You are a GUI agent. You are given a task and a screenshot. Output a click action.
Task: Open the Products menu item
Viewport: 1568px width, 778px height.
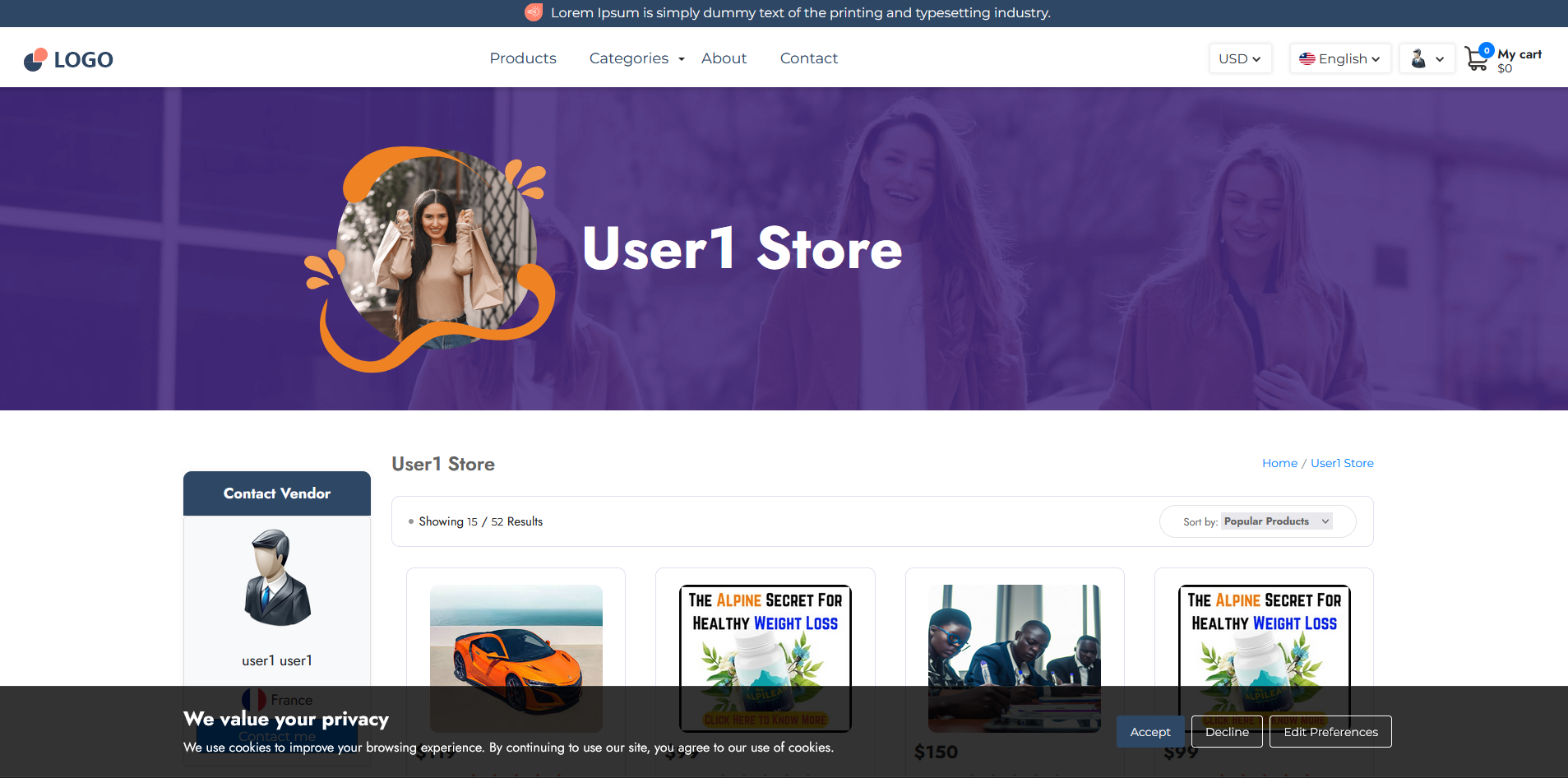523,58
